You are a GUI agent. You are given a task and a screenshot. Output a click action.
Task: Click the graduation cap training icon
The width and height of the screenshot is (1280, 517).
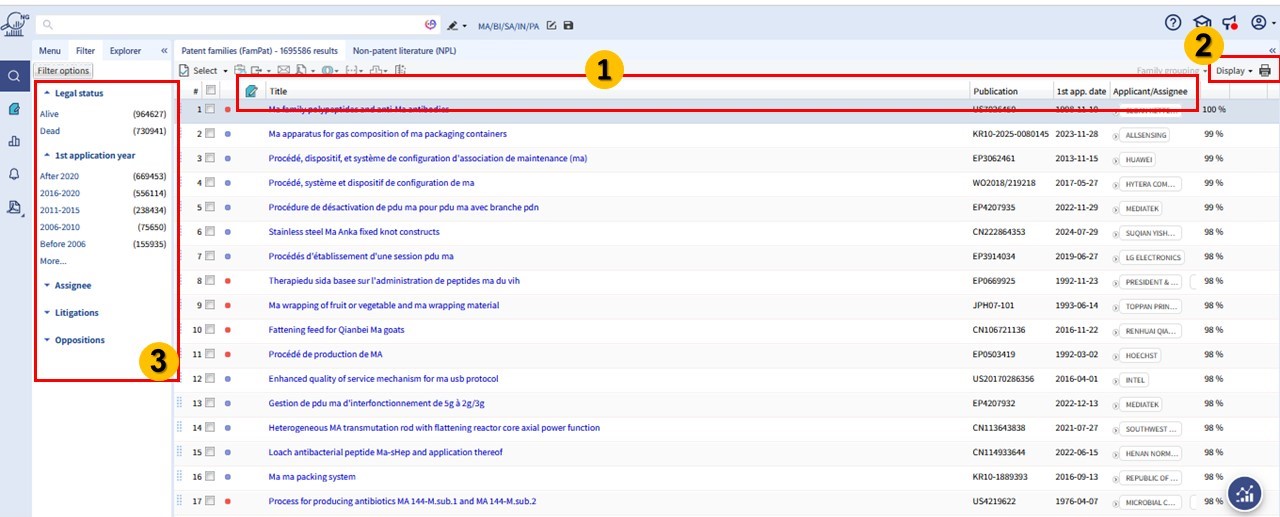pos(1202,23)
